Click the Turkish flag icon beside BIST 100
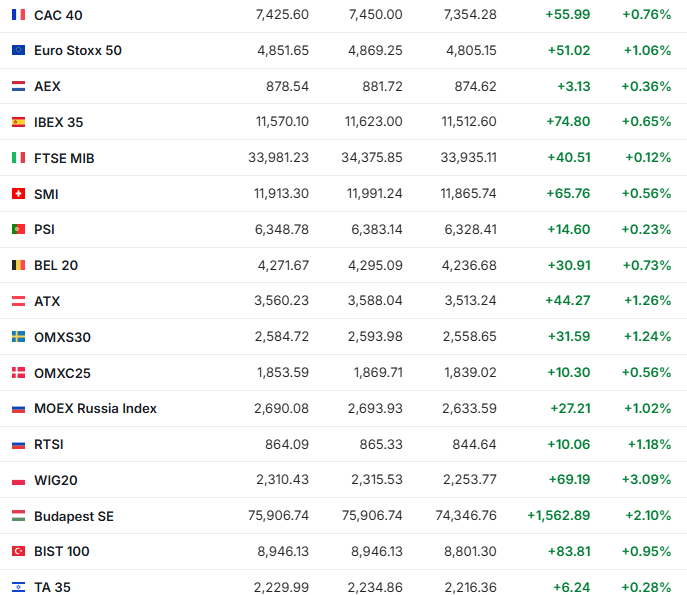Viewport: 687px width, 595px height. [18, 552]
